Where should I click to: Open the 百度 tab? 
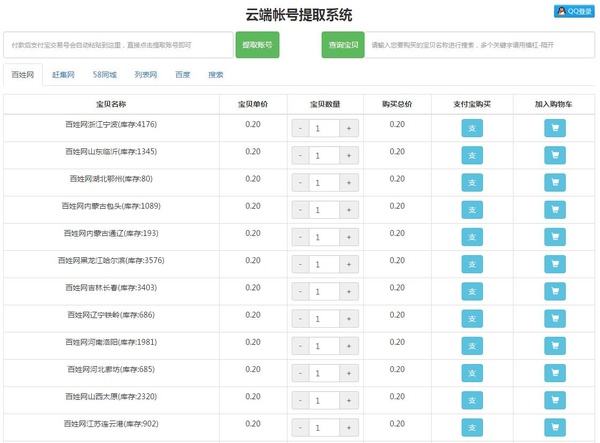183,75
